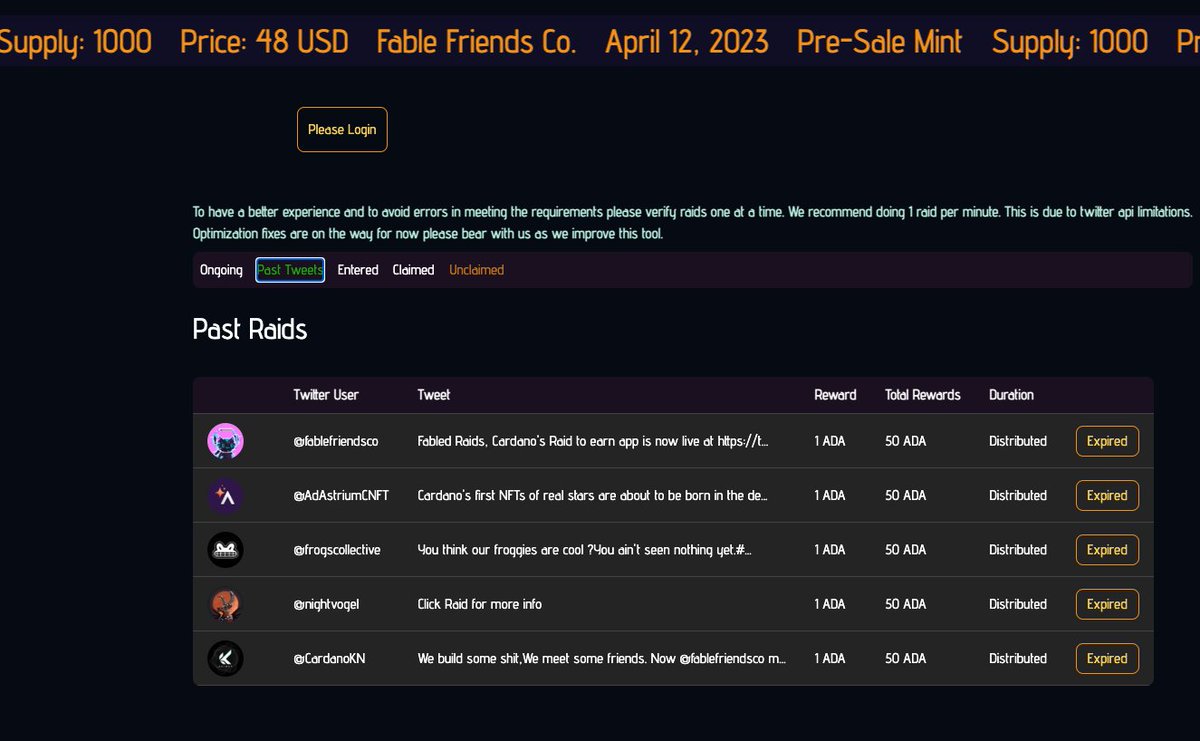Select the @nightvogel username
Screen dimensions: 1200x741
pos(324,604)
